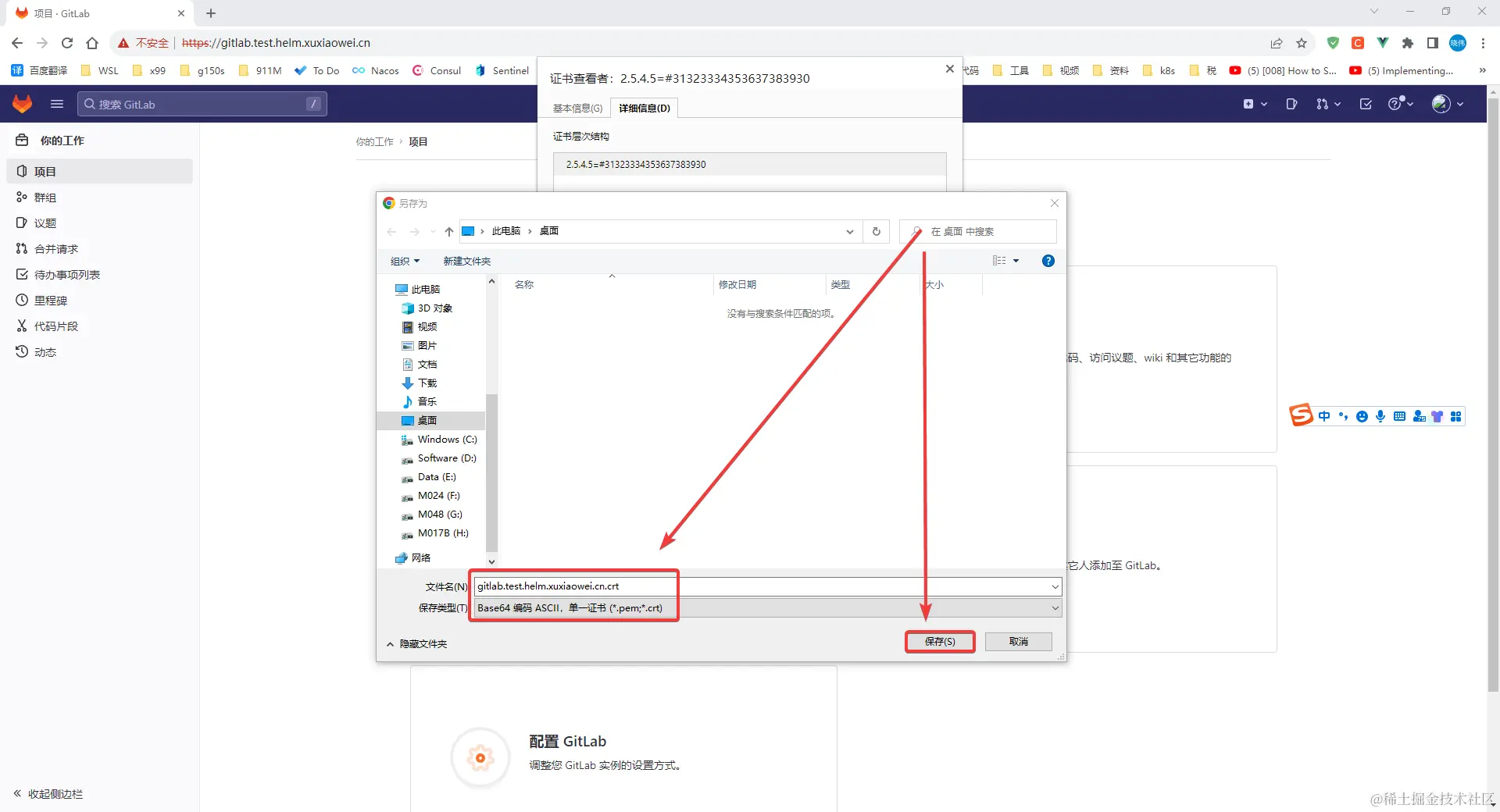Viewport: 1500px width, 812px height.
Task: Open the Sogou skin shirt icon
Action: [1437, 416]
